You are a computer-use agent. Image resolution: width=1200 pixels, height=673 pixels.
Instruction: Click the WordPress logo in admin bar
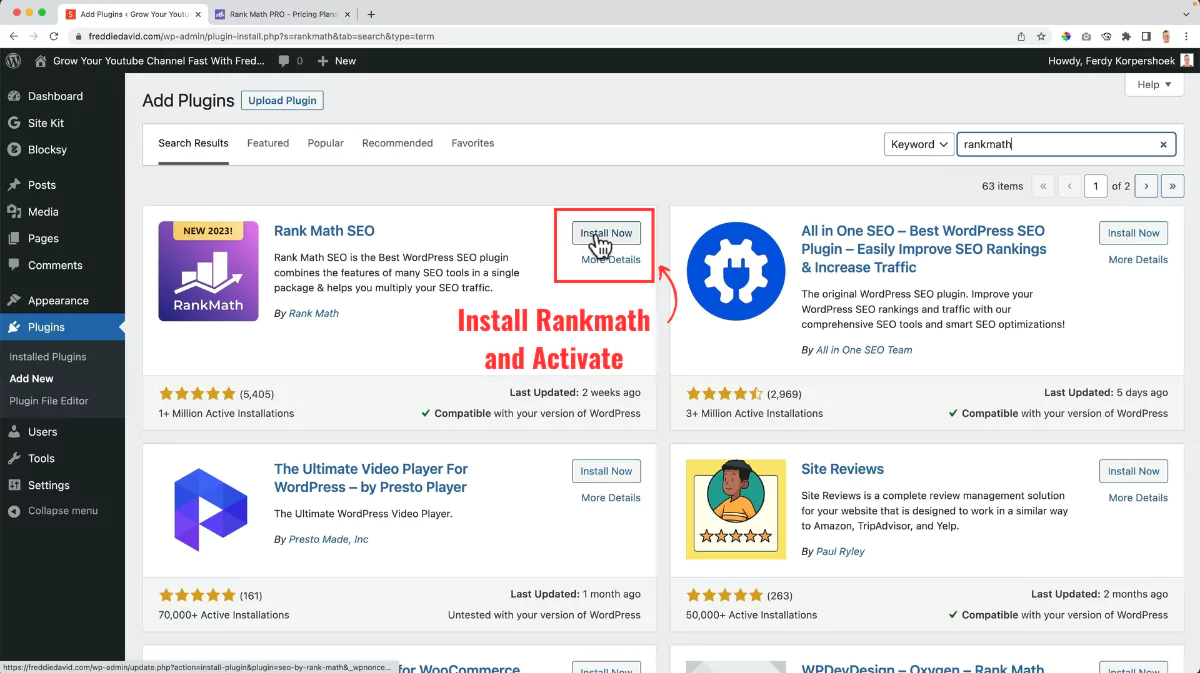(x=12, y=60)
